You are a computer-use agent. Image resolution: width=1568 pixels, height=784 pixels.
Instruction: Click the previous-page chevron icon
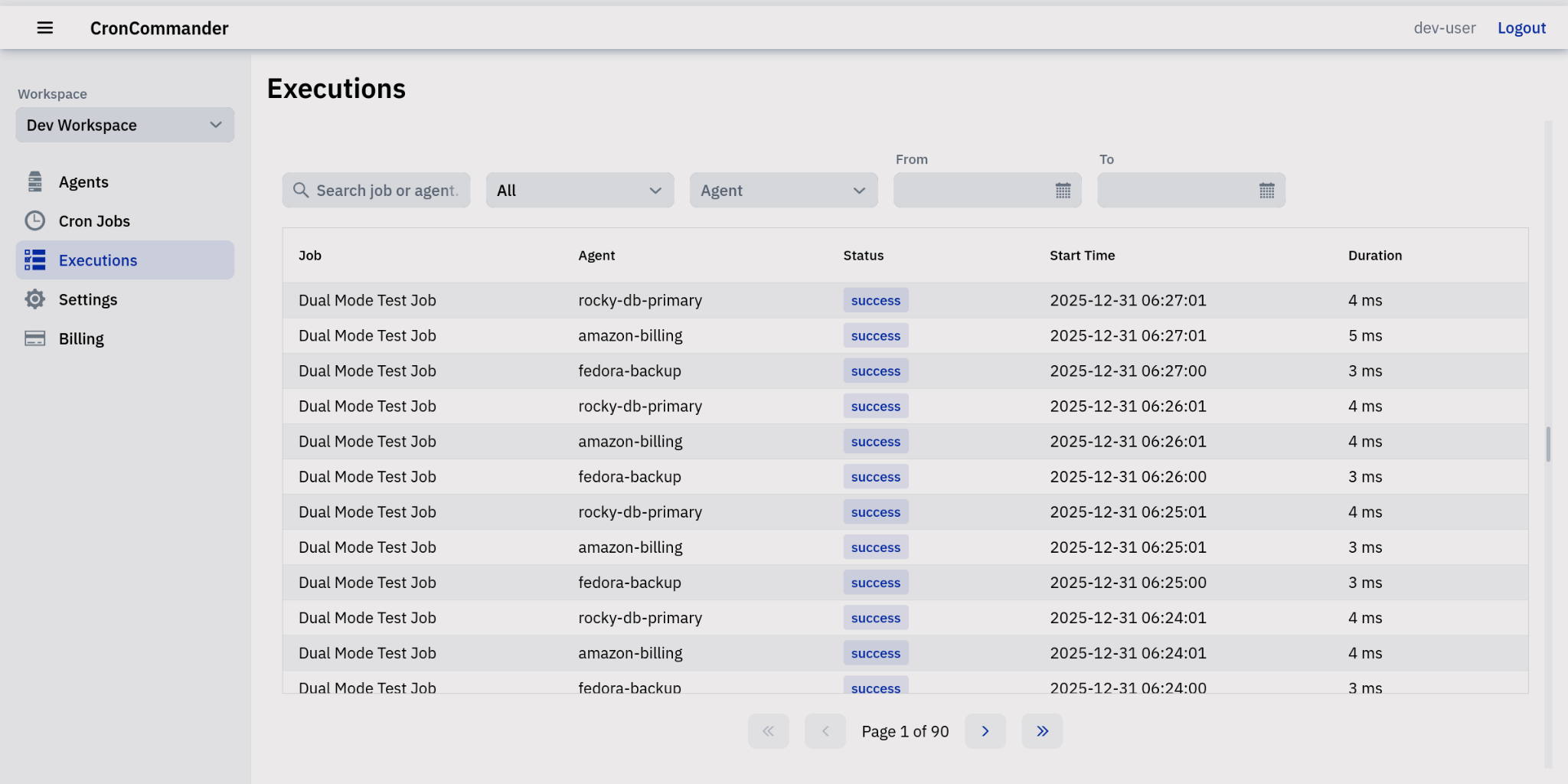tap(825, 730)
